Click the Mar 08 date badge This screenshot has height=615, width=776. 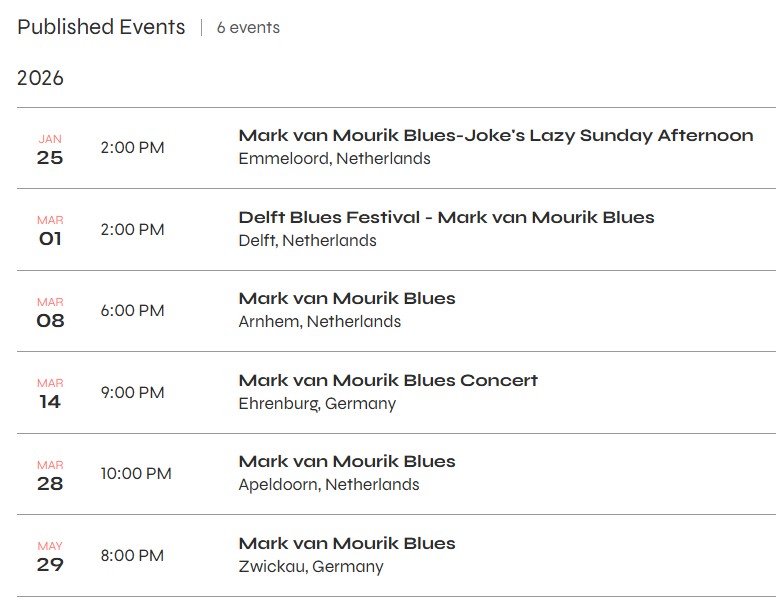(x=50, y=312)
